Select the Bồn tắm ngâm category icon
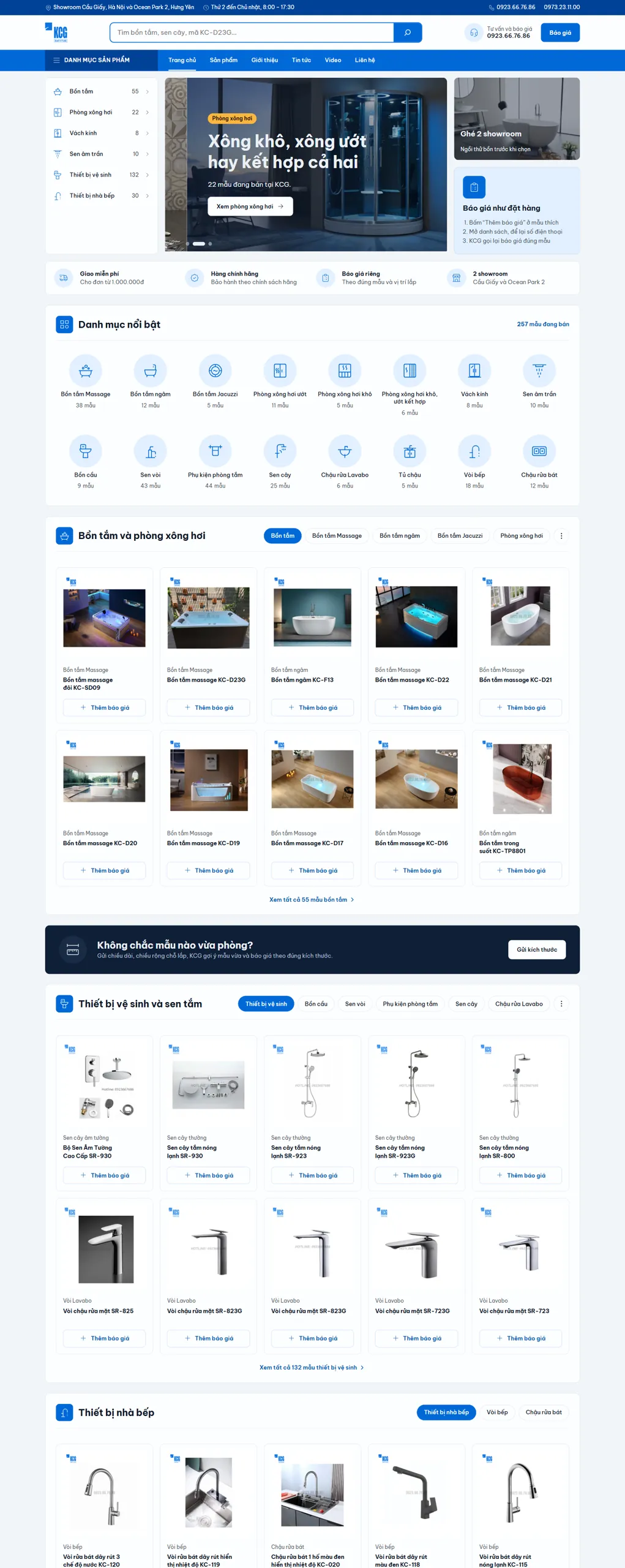625x1568 pixels. pos(151,370)
